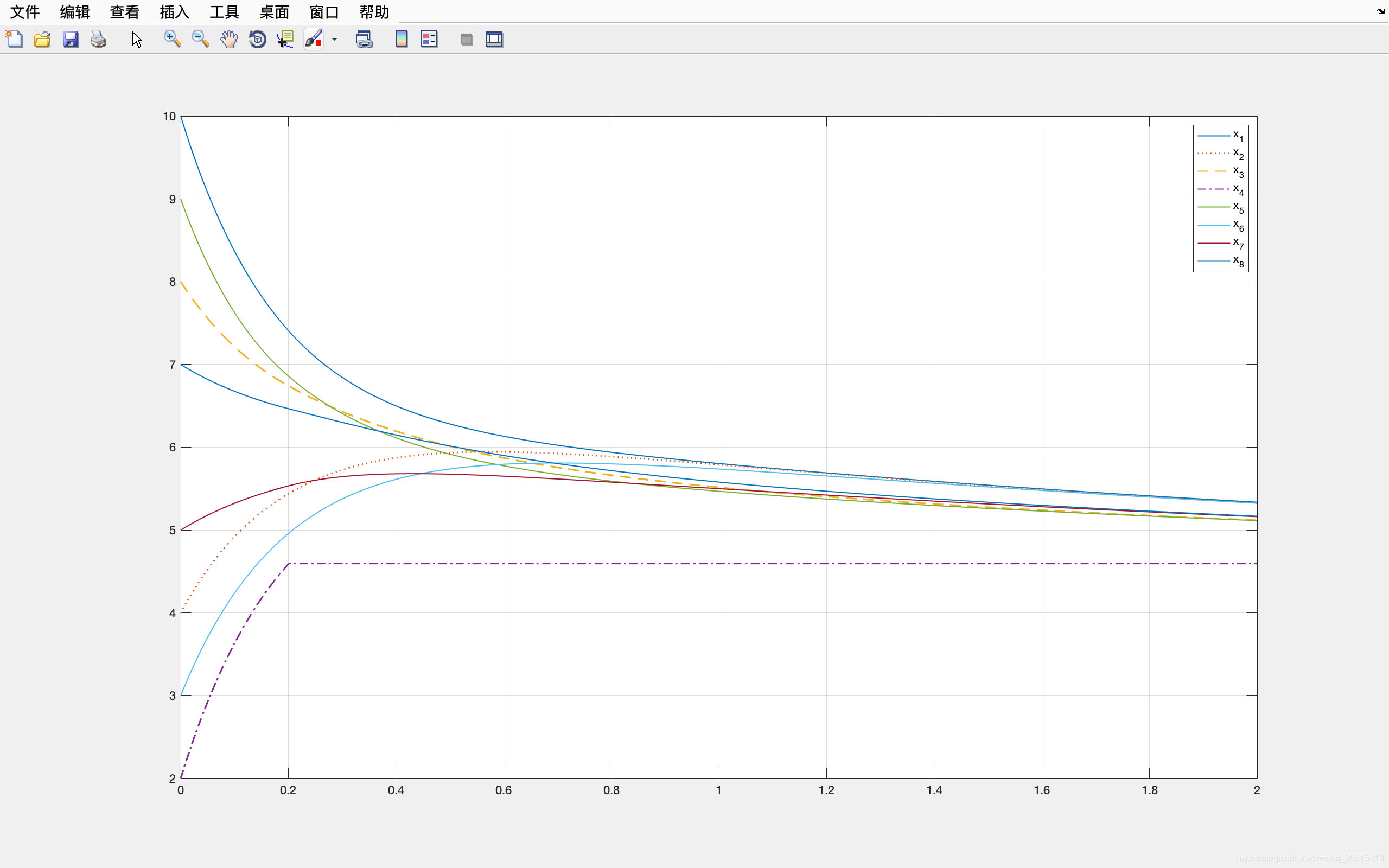Save the figure with the floppy icon
Viewport: 1389px width, 868px height.
[x=71, y=39]
